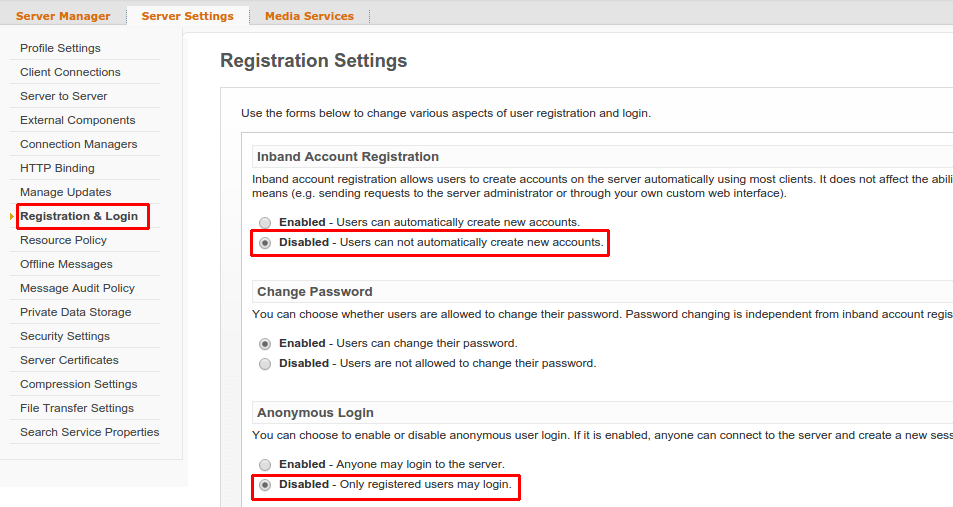This screenshot has height=507, width=953.
Task: Select Enabled for Inband Account Registration
Action: (x=265, y=222)
